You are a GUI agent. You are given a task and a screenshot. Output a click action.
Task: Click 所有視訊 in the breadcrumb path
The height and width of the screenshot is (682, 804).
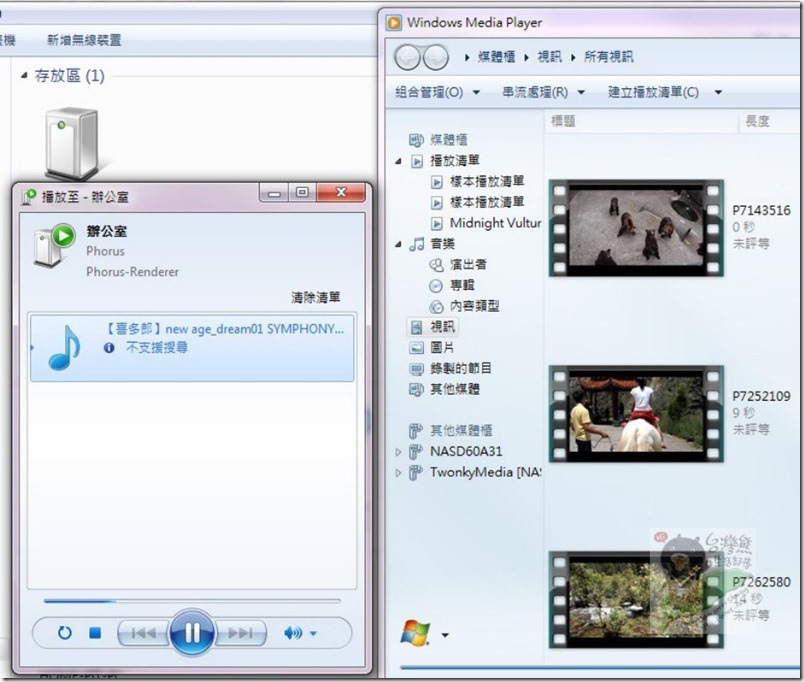point(609,57)
